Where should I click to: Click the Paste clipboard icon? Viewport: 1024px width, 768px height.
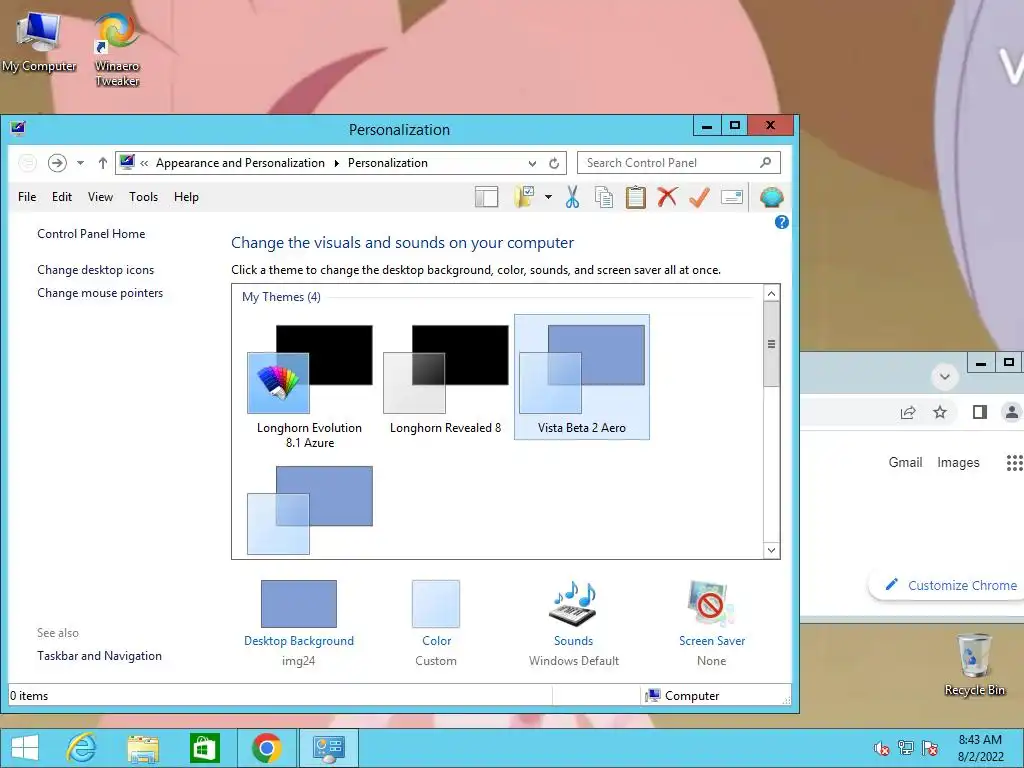click(x=635, y=197)
